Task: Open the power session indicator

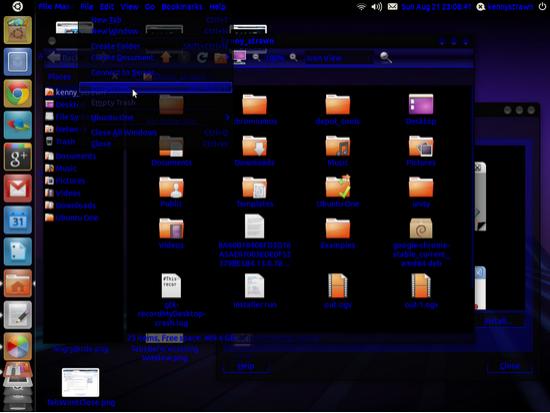Action: pos(542,7)
